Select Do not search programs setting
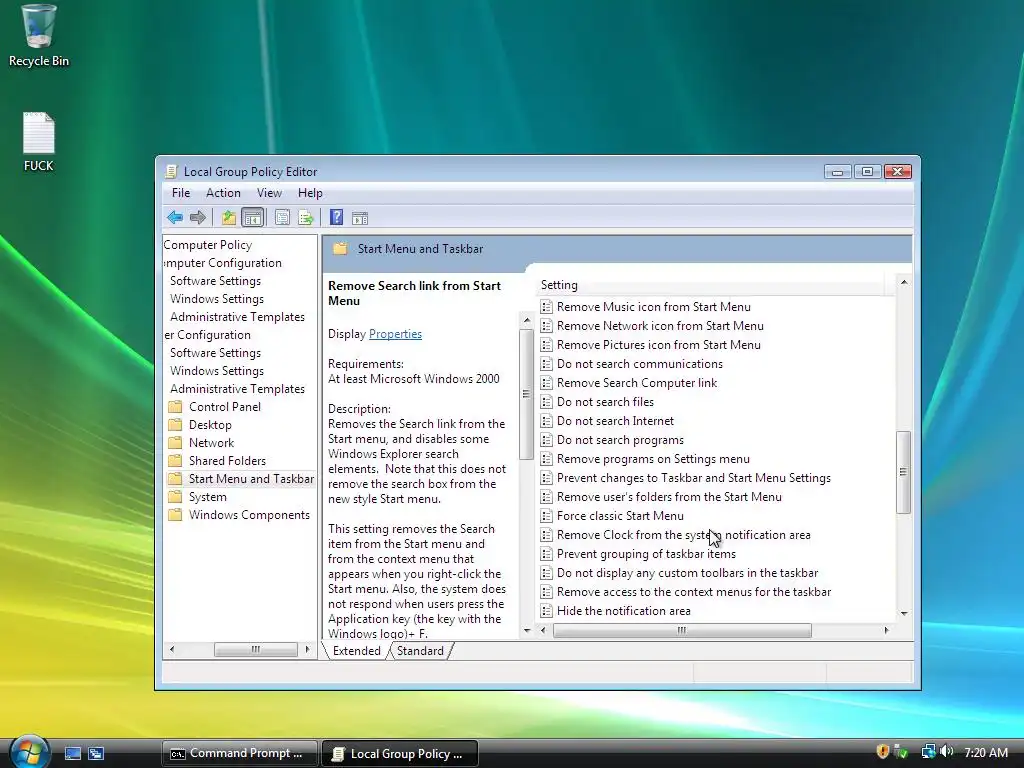1024x768 pixels. tap(620, 440)
